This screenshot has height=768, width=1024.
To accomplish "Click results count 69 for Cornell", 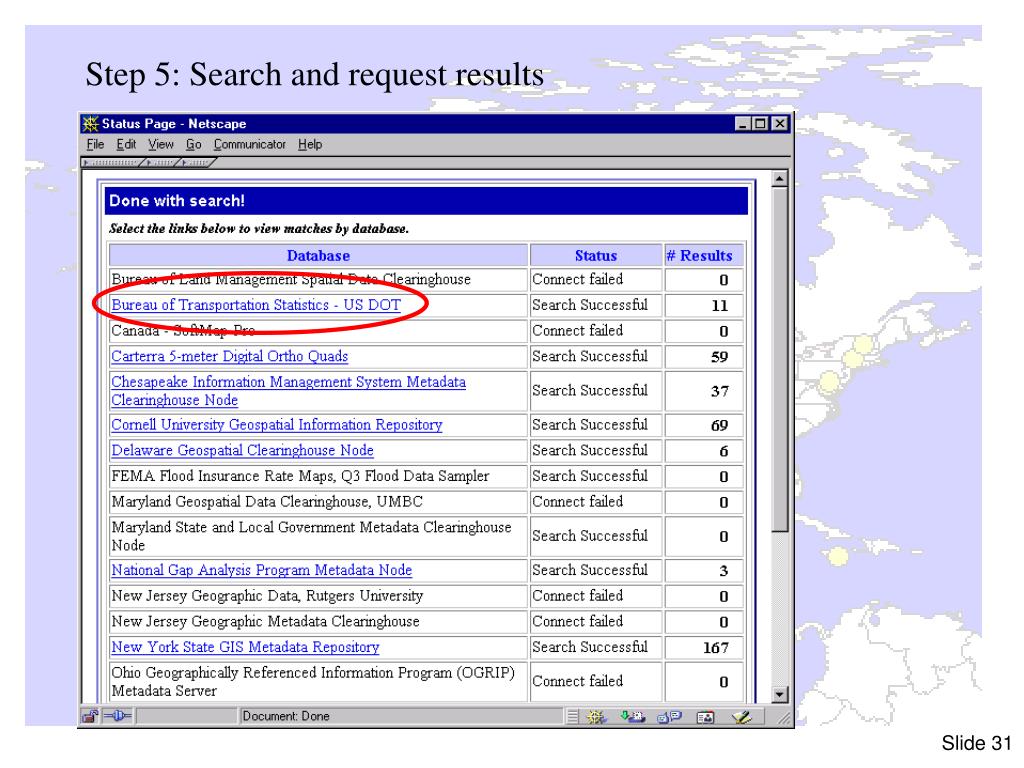I will pyautogui.click(x=720, y=426).
